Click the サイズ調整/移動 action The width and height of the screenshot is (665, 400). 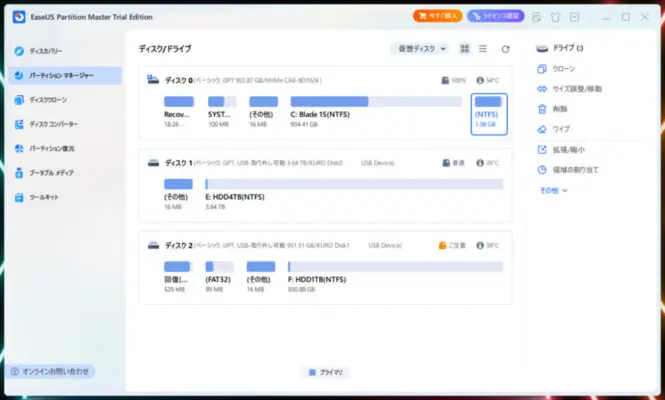569,89
